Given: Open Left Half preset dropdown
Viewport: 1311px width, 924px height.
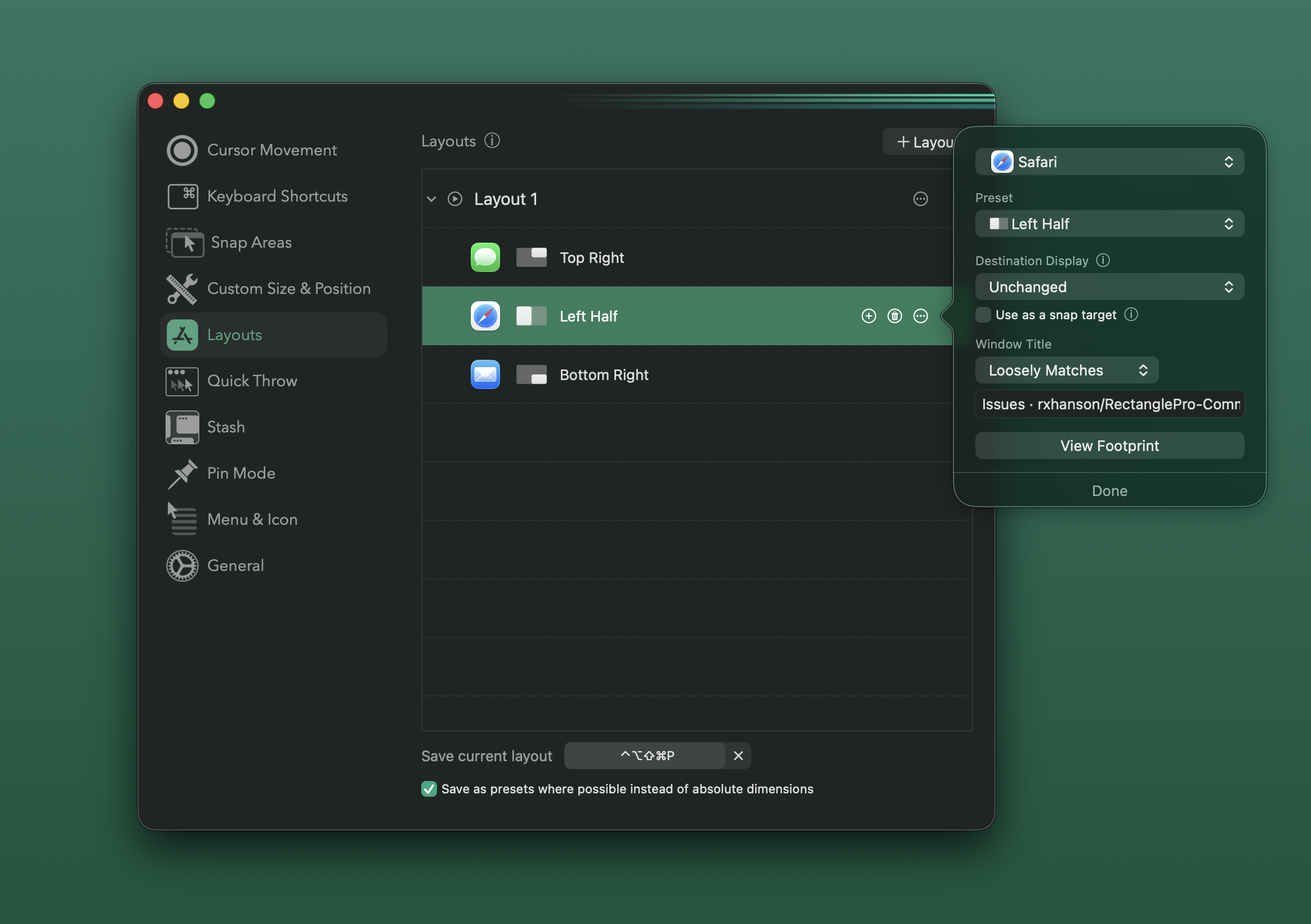Looking at the screenshot, I should pos(1109,224).
